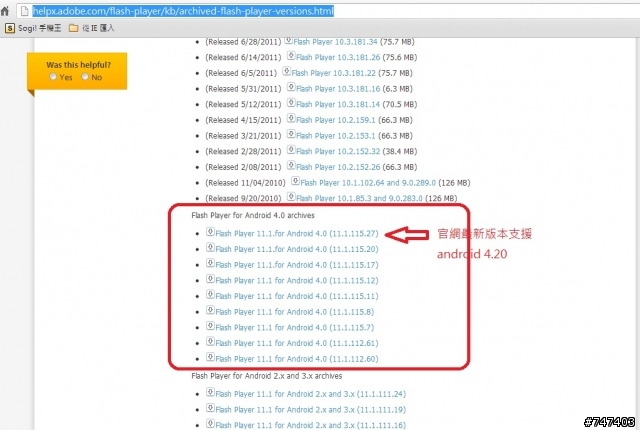Open the Sogi! bookmark
The image size is (640, 430).
[x=33, y=28]
